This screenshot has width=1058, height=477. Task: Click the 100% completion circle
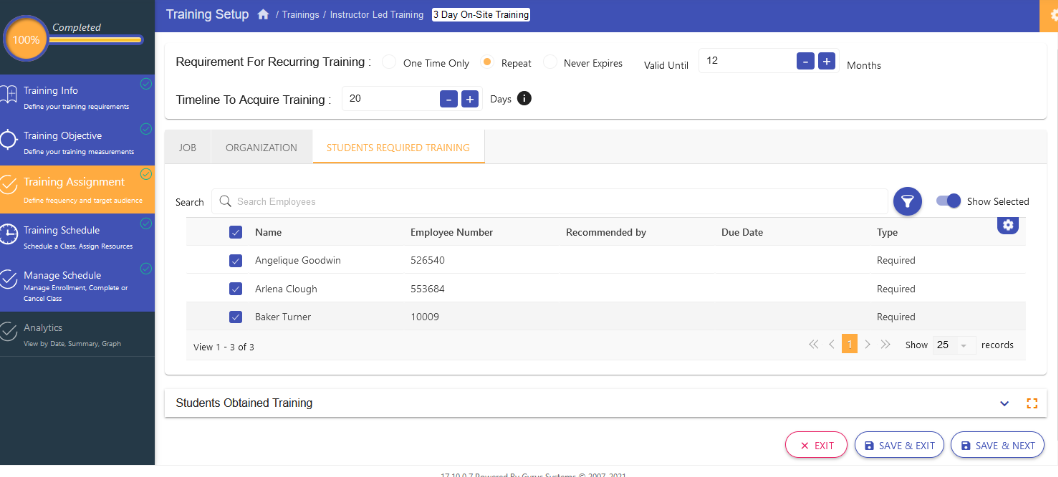(x=26, y=39)
